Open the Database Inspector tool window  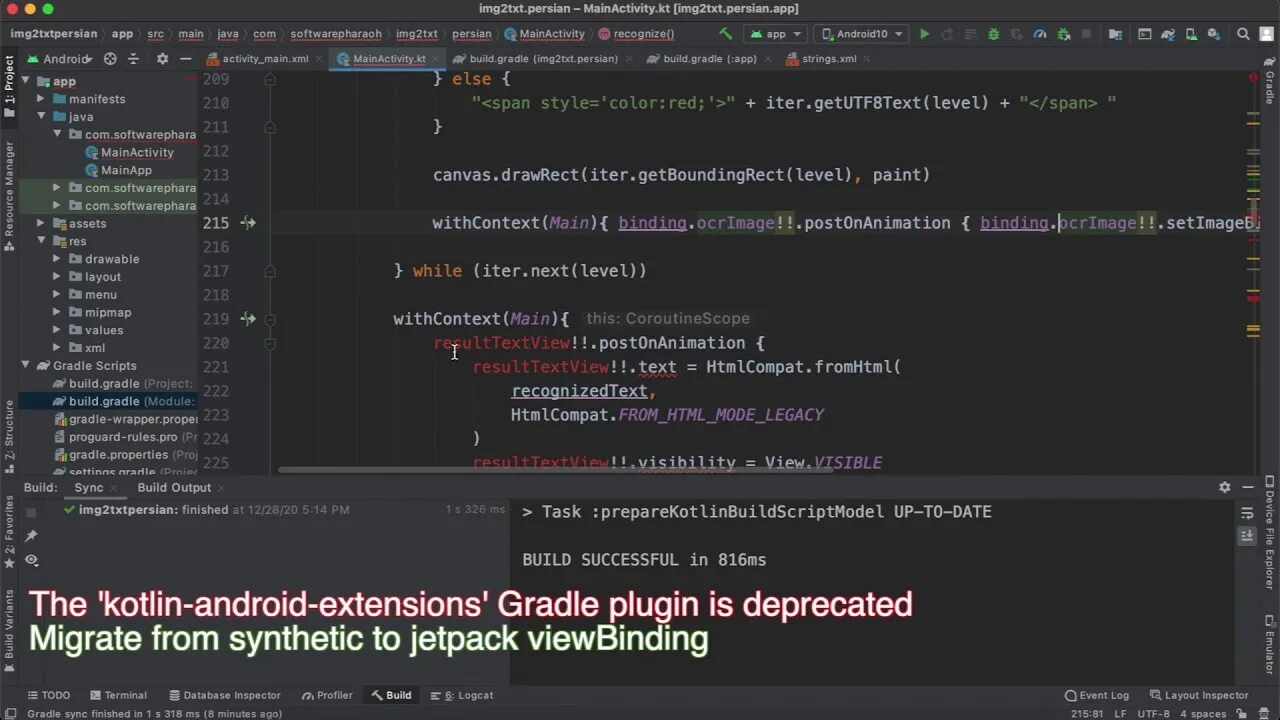(223, 695)
